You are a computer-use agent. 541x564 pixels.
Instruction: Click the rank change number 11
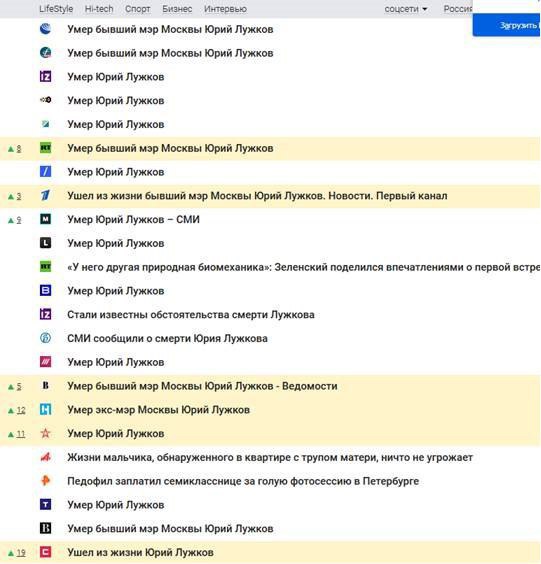pyautogui.click(x=21, y=434)
